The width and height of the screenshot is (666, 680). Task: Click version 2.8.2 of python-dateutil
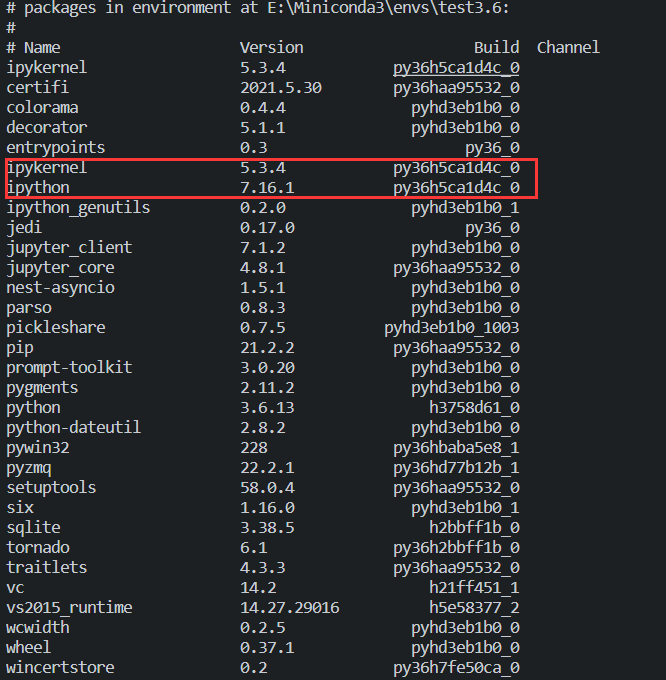(263, 427)
